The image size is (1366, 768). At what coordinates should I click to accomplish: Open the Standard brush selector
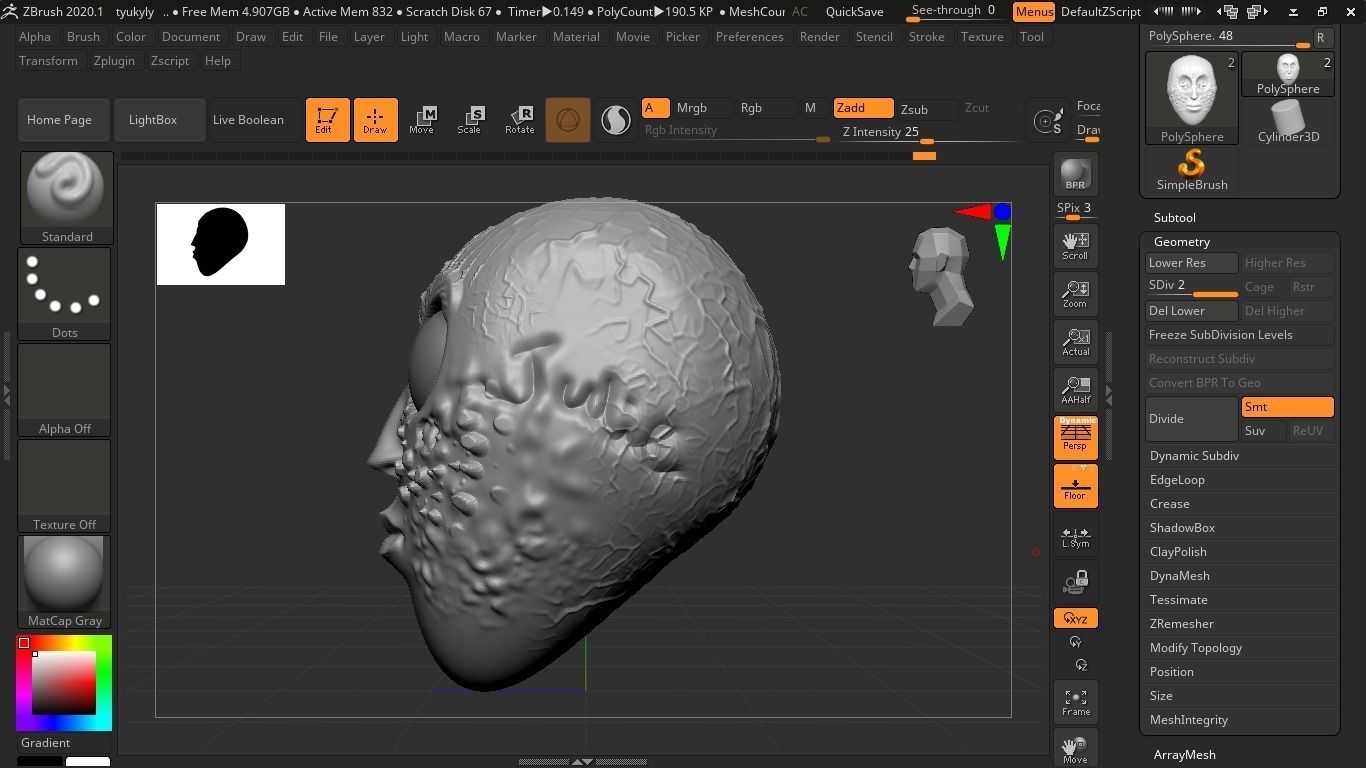click(x=66, y=197)
